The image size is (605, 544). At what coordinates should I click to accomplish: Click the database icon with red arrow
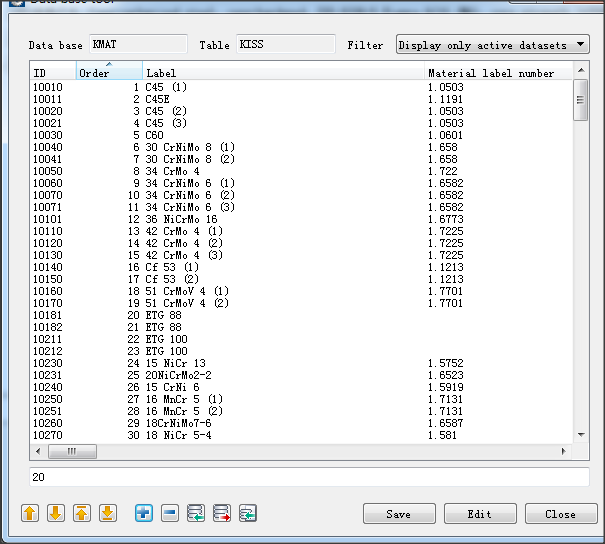pyautogui.click(x=222, y=513)
